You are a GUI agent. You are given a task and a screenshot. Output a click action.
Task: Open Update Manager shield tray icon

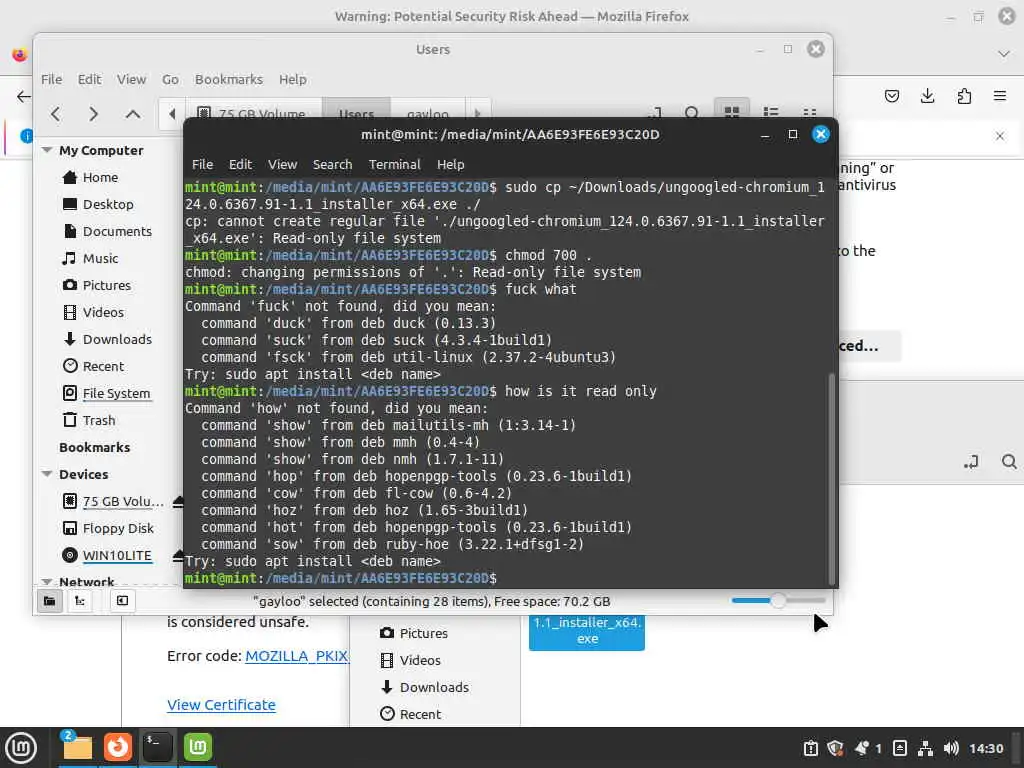click(835, 748)
